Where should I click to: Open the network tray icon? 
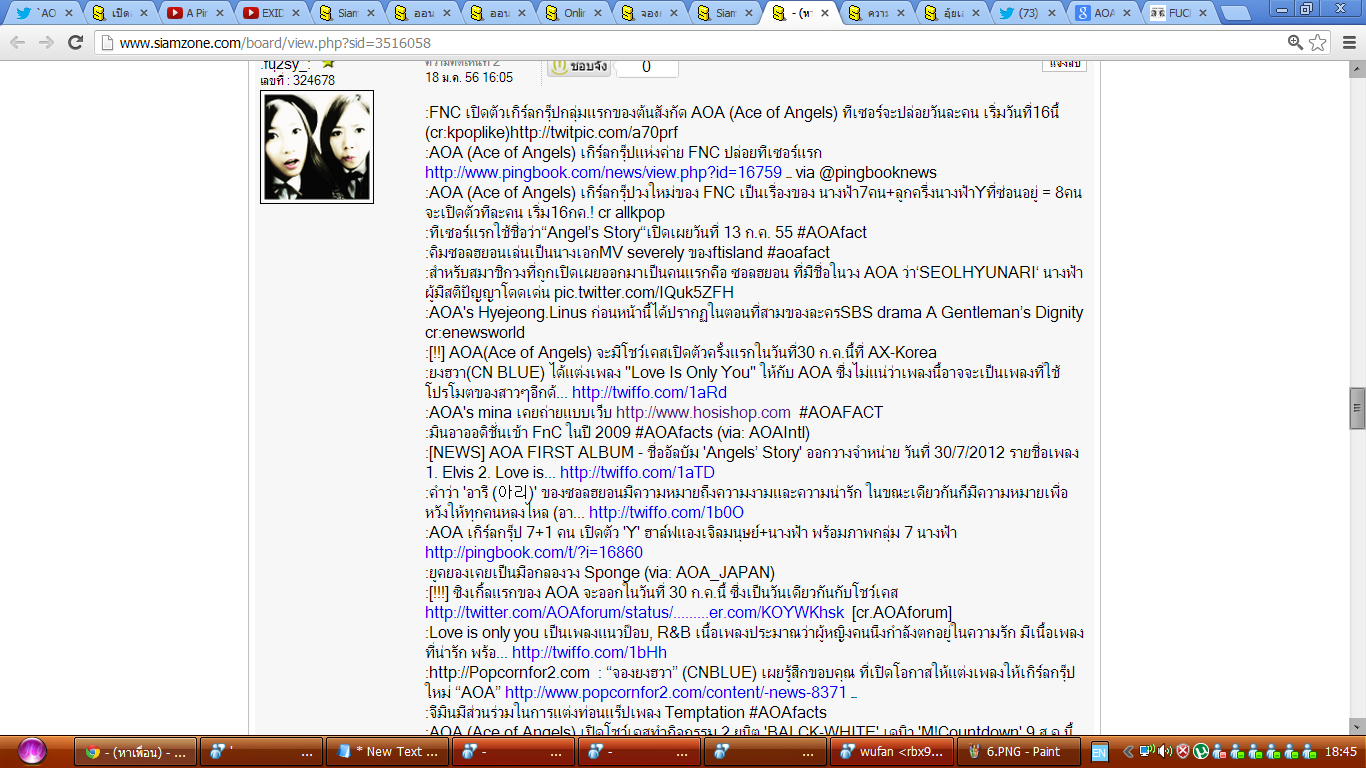coord(1147,752)
